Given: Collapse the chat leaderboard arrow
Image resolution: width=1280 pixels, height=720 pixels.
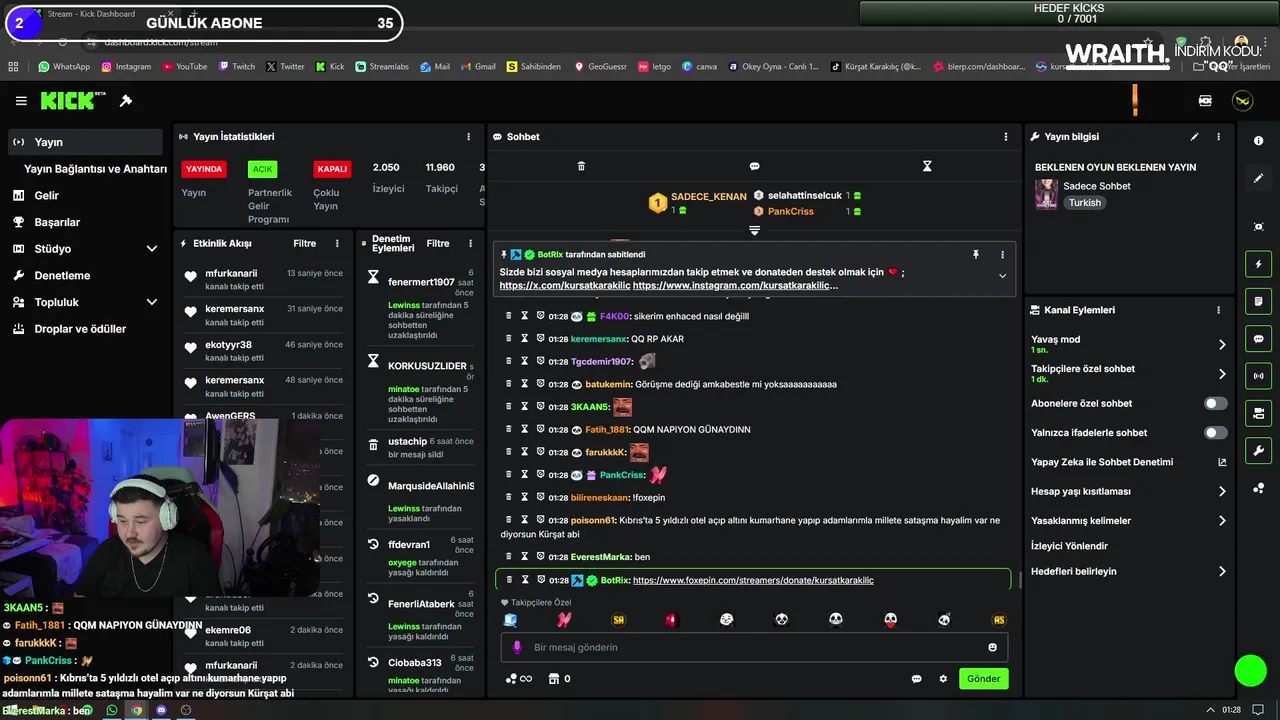Looking at the screenshot, I should click(754, 231).
